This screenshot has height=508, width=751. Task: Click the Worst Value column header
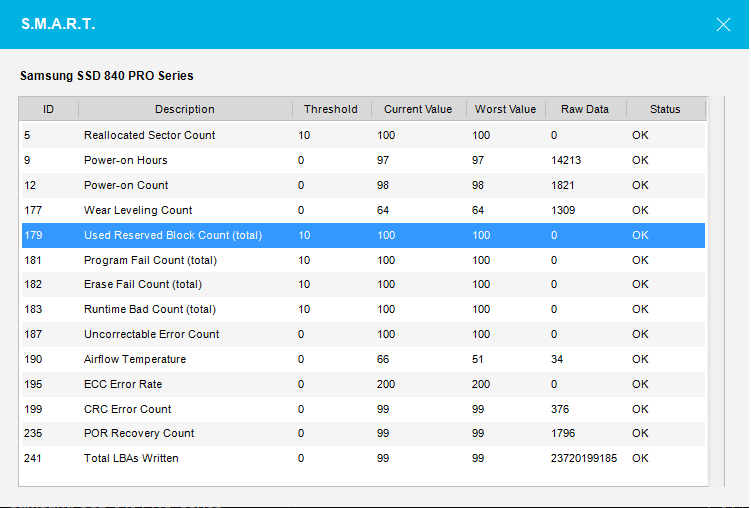pos(506,109)
